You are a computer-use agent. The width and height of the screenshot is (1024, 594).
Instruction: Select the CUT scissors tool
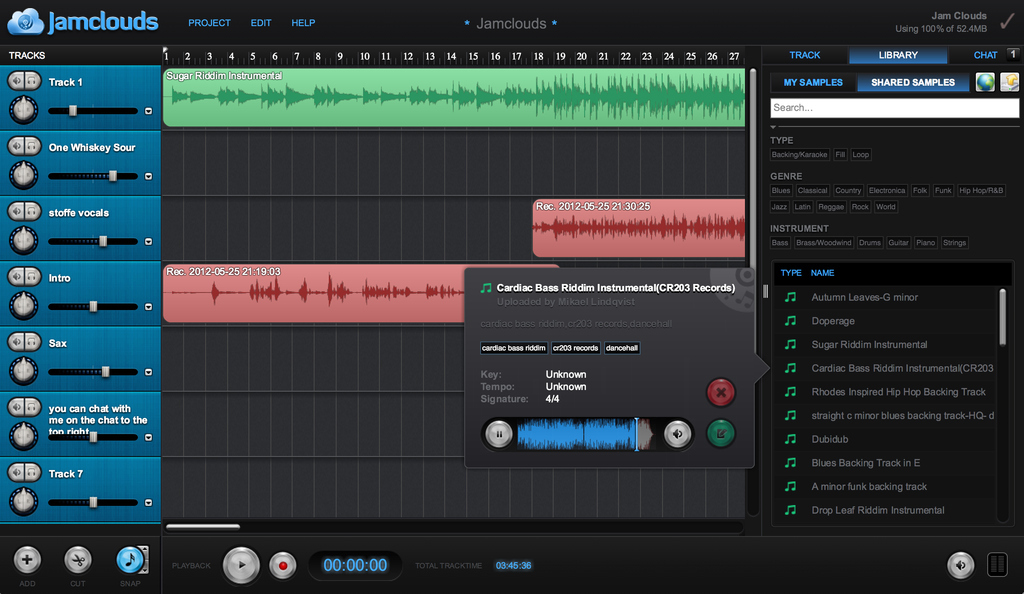(78, 559)
